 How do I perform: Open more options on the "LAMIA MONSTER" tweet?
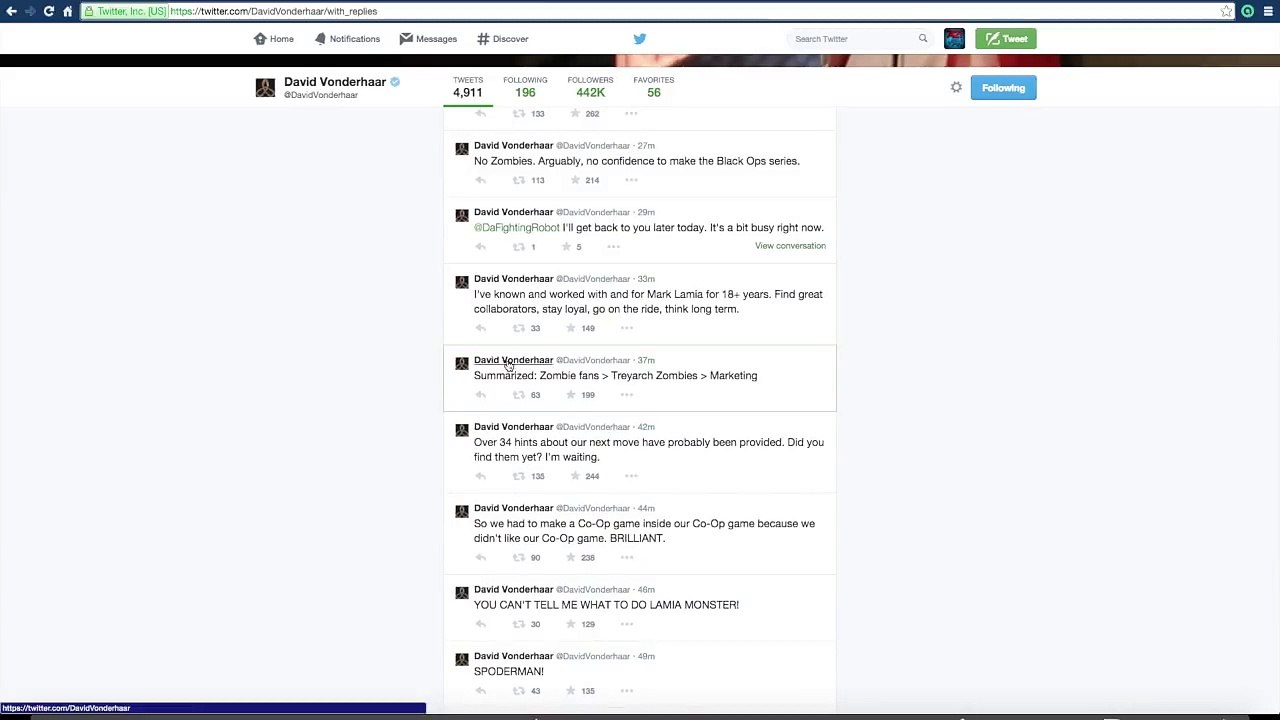[x=627, y=624]
